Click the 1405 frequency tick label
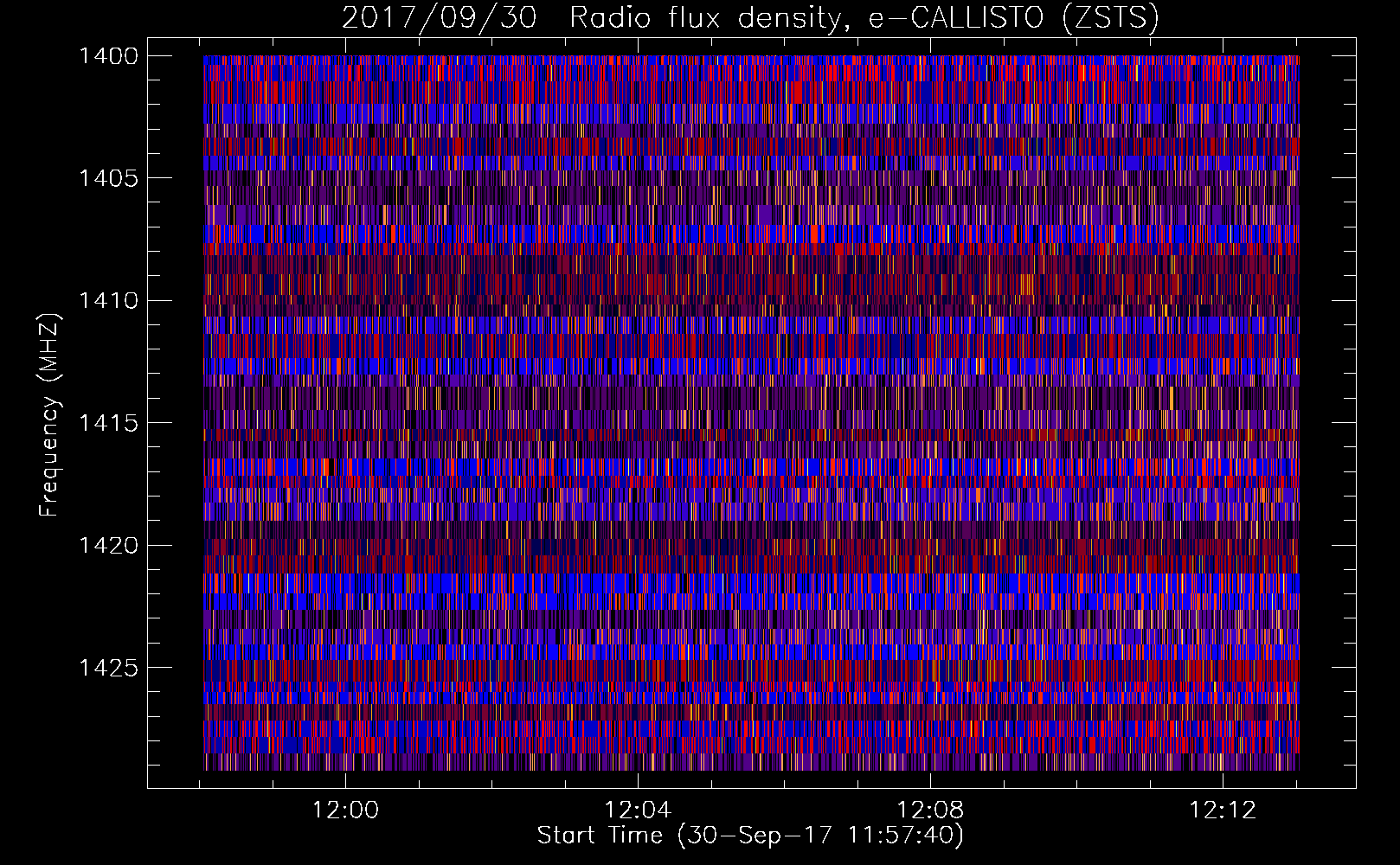 108,178
